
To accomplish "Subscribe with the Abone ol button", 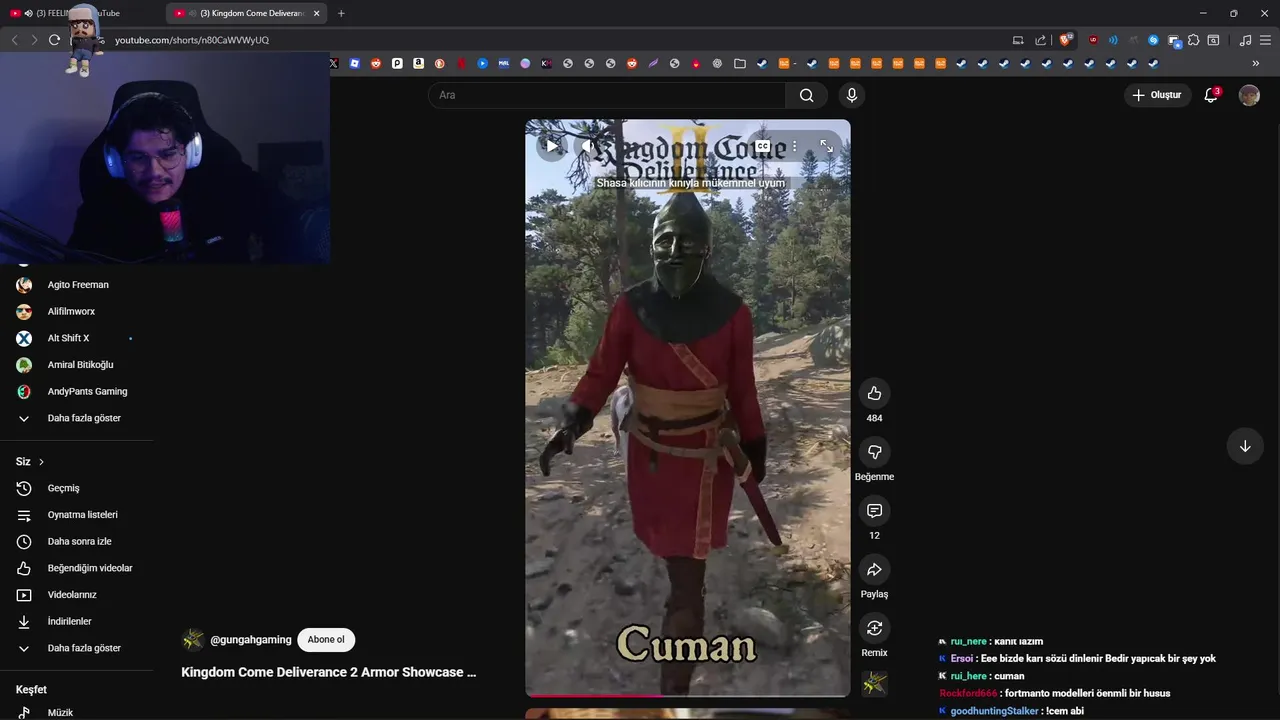I will point(326,640).
